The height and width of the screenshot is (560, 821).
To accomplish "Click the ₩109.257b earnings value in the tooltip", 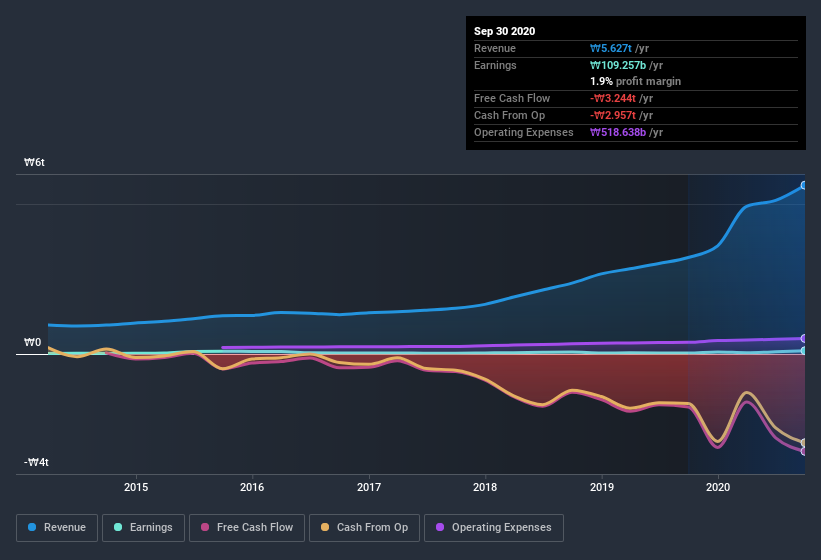I will click(622, 65).
